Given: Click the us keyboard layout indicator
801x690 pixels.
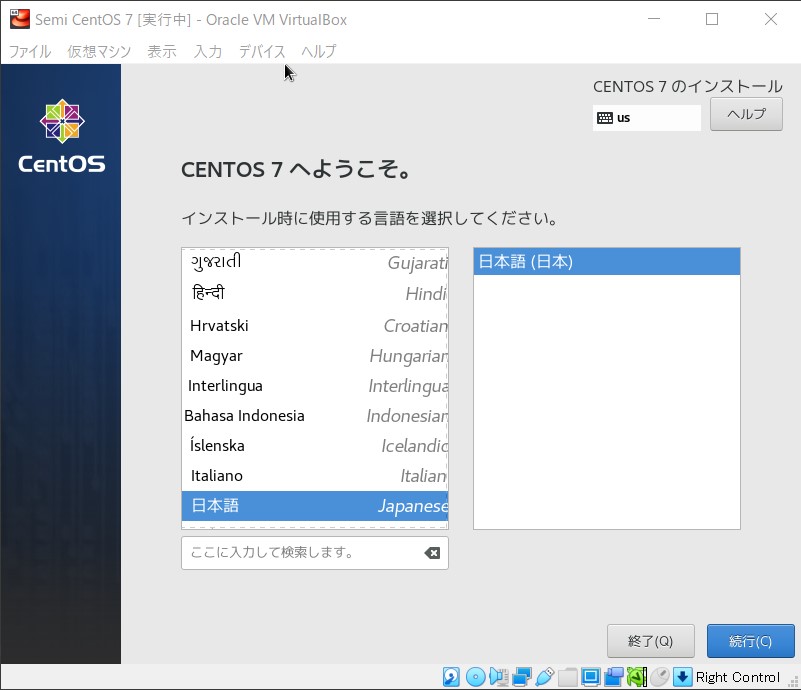Looking at the screenshot, I should pyautogui.click(x=647, y=118).
